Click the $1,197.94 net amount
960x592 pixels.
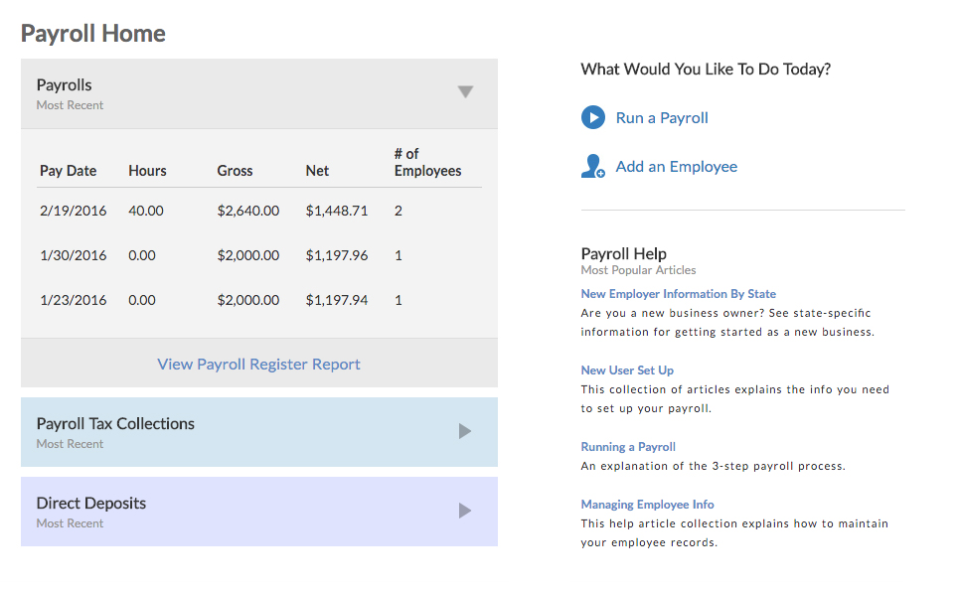[337, 300]
